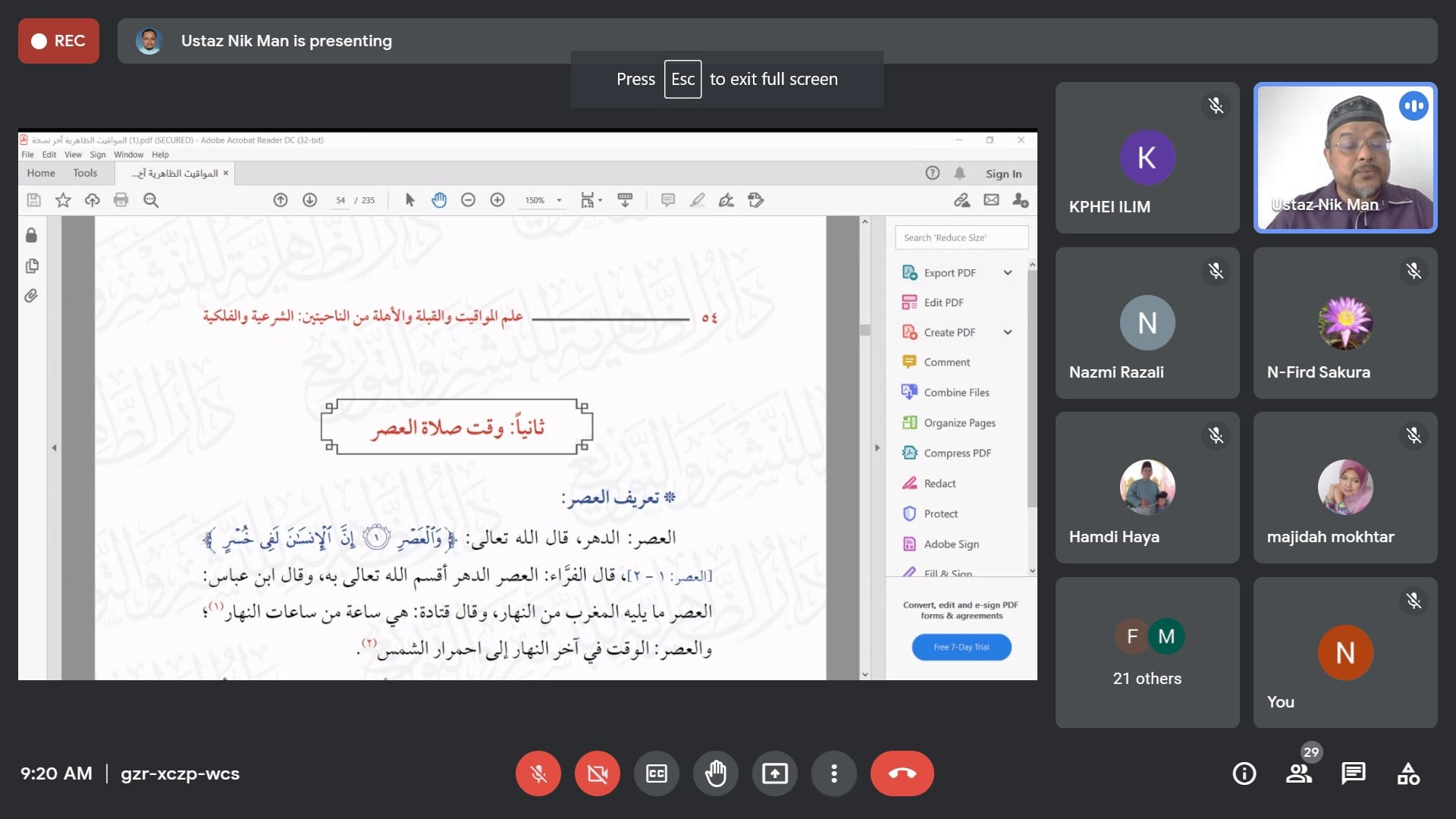Click the Combine Files tool icon

(906, 391)
